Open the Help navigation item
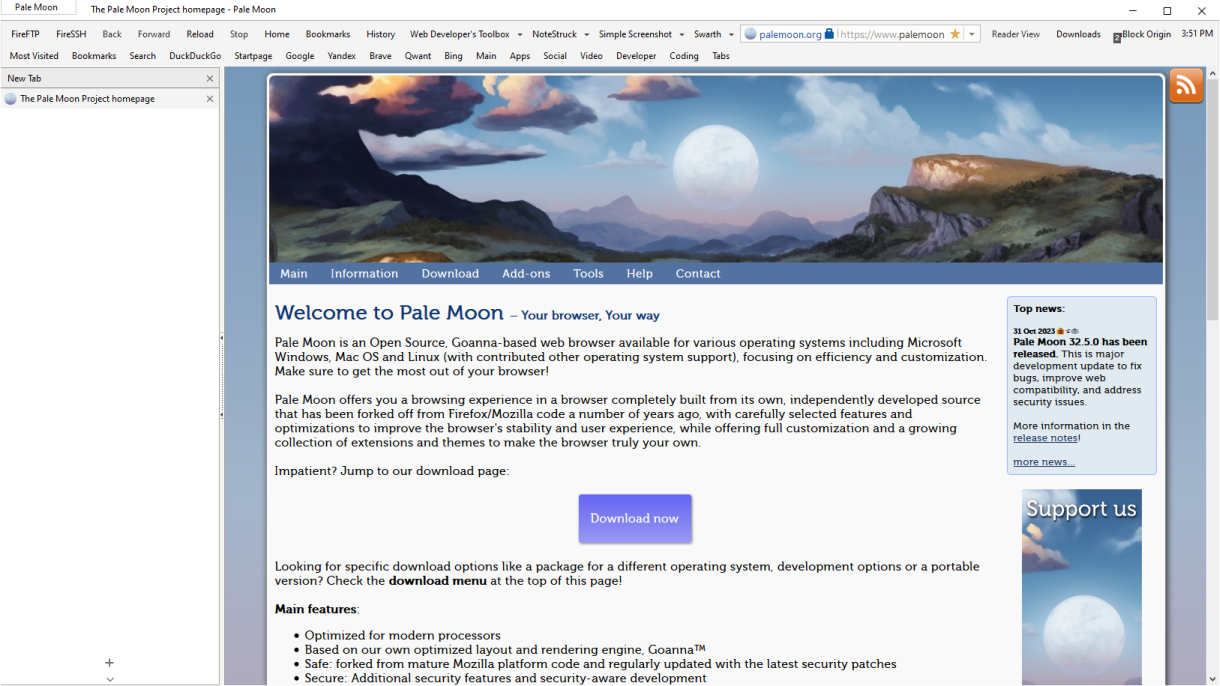This screenshot has width=1220, height=686. pos(639,273)
